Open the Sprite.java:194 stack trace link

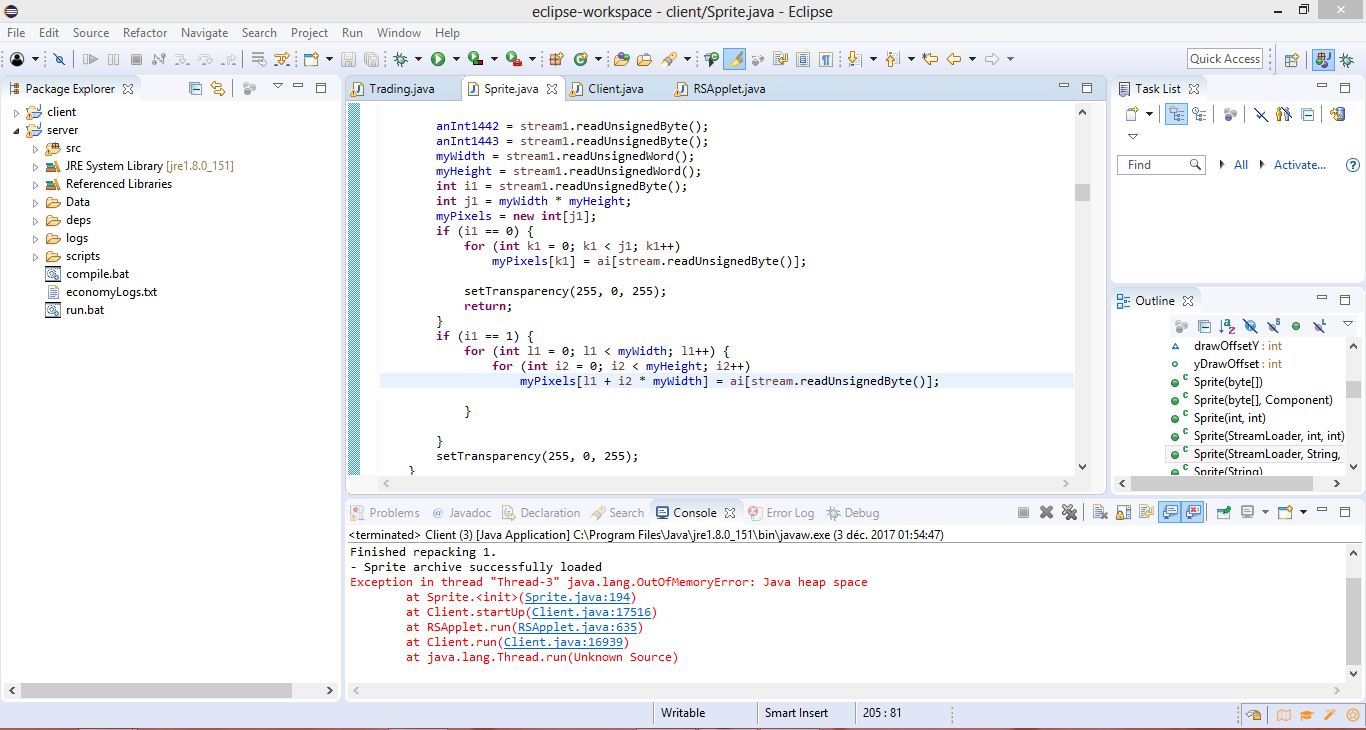579,597
